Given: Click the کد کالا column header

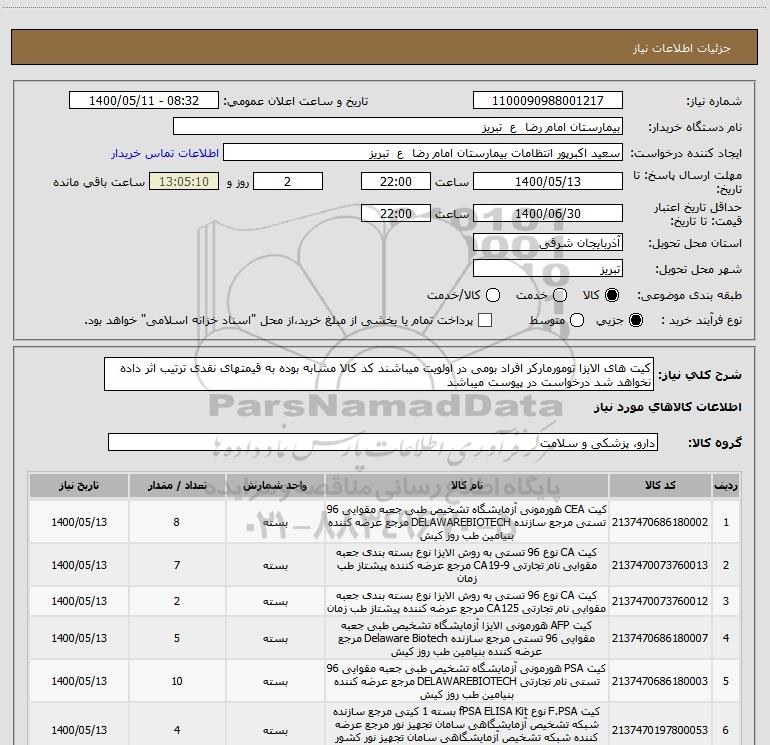Looking at the screenshot, I should coord(660,486).
